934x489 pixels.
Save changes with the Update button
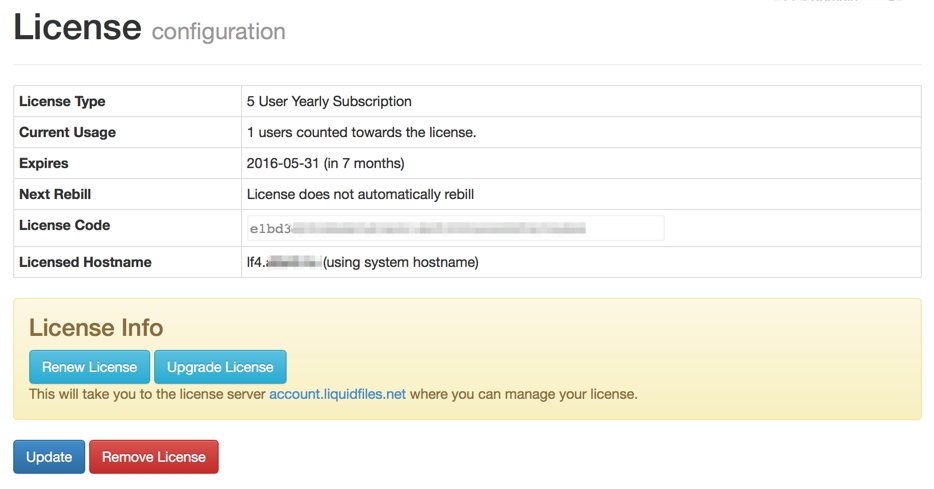tap(49, 457)
